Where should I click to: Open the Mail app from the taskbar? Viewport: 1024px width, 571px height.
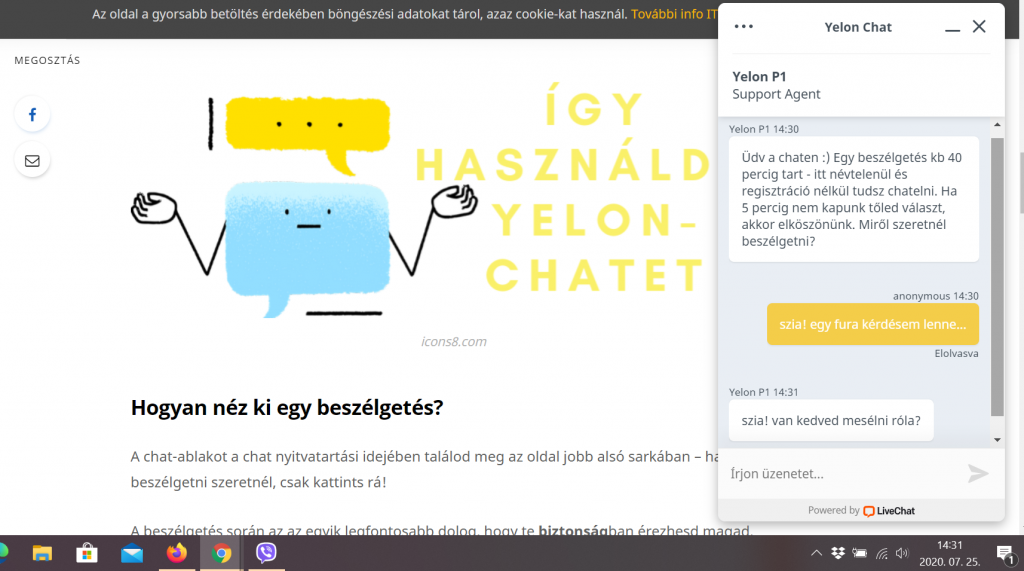tap(132, 553)
